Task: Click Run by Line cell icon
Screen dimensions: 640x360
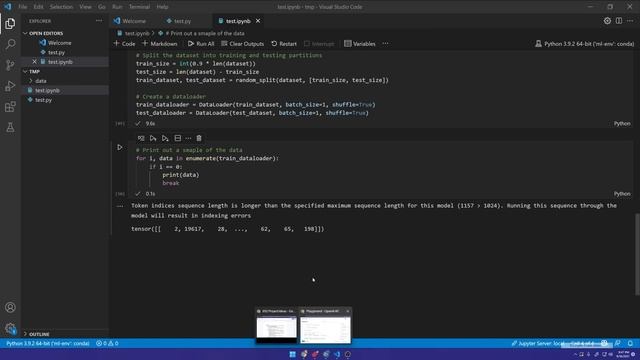Action: (141, 138)
